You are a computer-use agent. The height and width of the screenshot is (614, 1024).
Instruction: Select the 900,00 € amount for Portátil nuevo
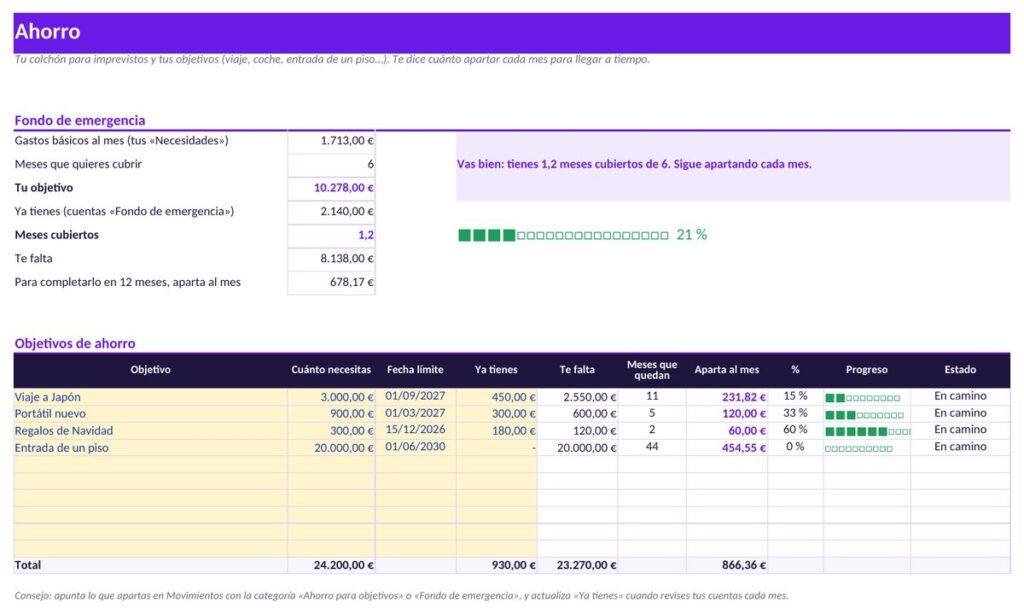(x=331, y=413)
